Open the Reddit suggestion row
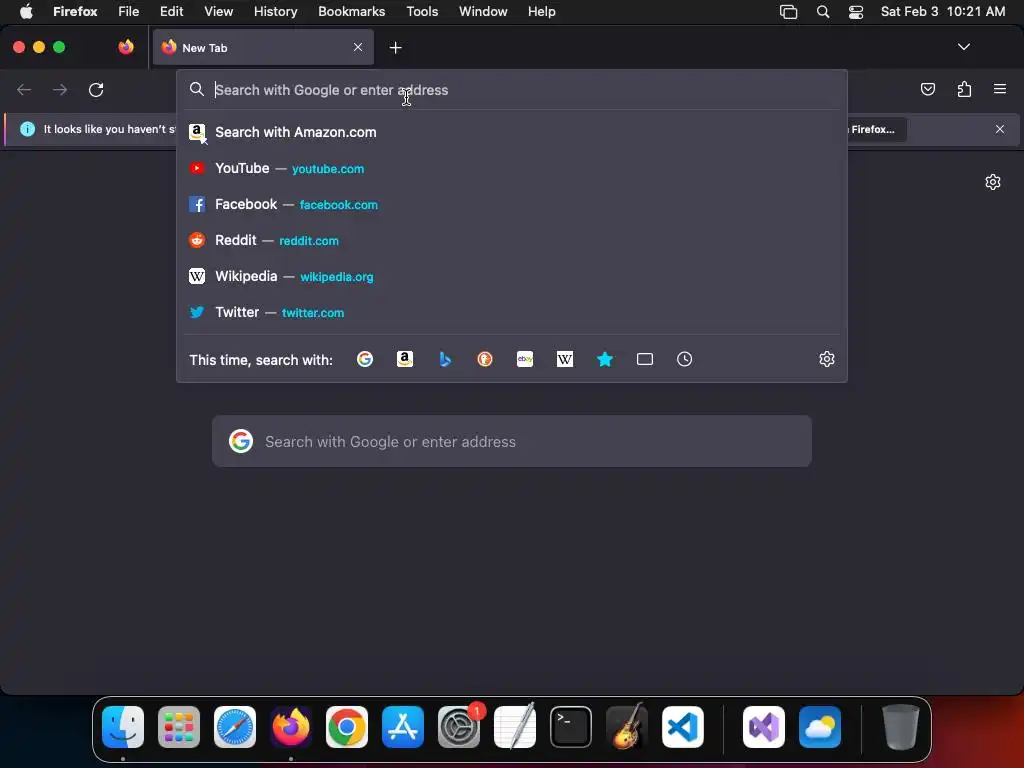The width and height of the screenshot is (1024, 768). click(x=512, y=240)
